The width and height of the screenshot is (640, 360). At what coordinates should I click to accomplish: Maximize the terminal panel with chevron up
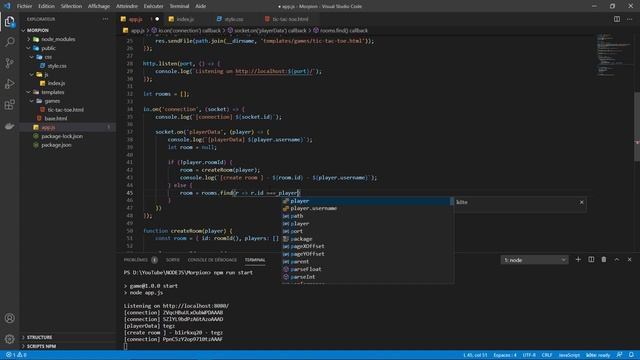coord(617,260)
